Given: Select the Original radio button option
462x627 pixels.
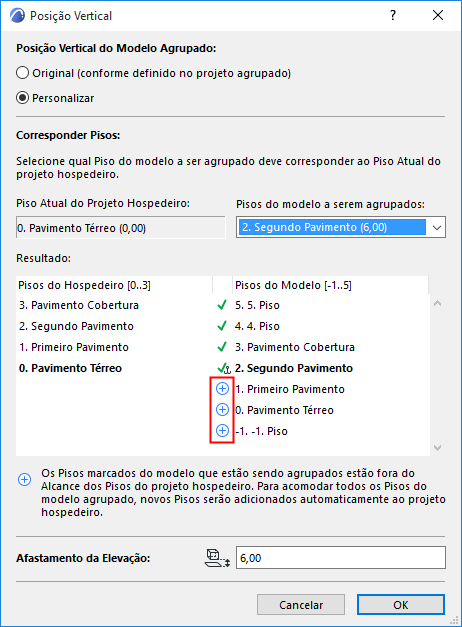Looking at the screenshot, I should tap(22, 73).
